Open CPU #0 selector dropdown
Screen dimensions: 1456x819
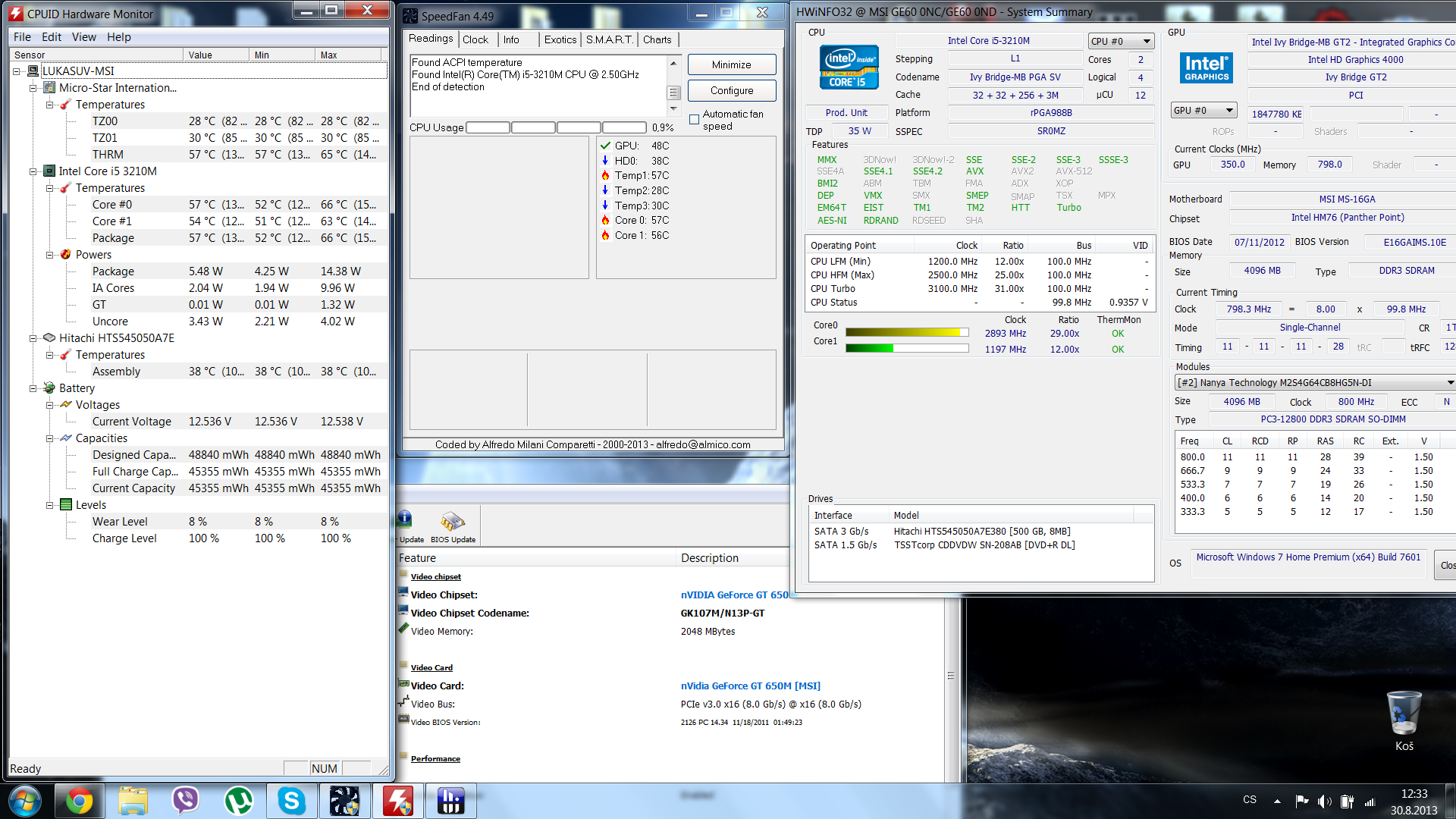[x=1121, y=41]
